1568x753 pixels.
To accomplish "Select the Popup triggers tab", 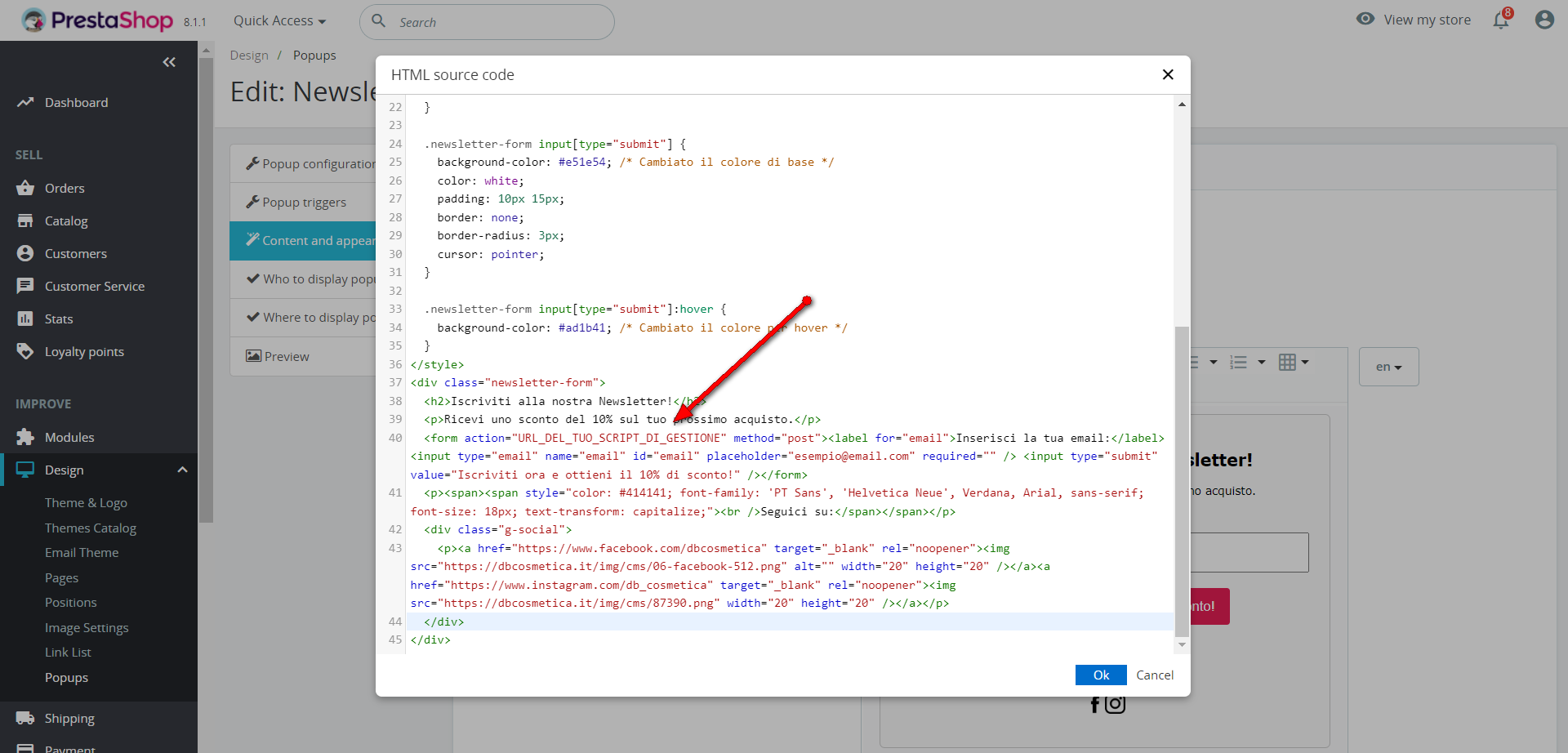I will 304,203.
